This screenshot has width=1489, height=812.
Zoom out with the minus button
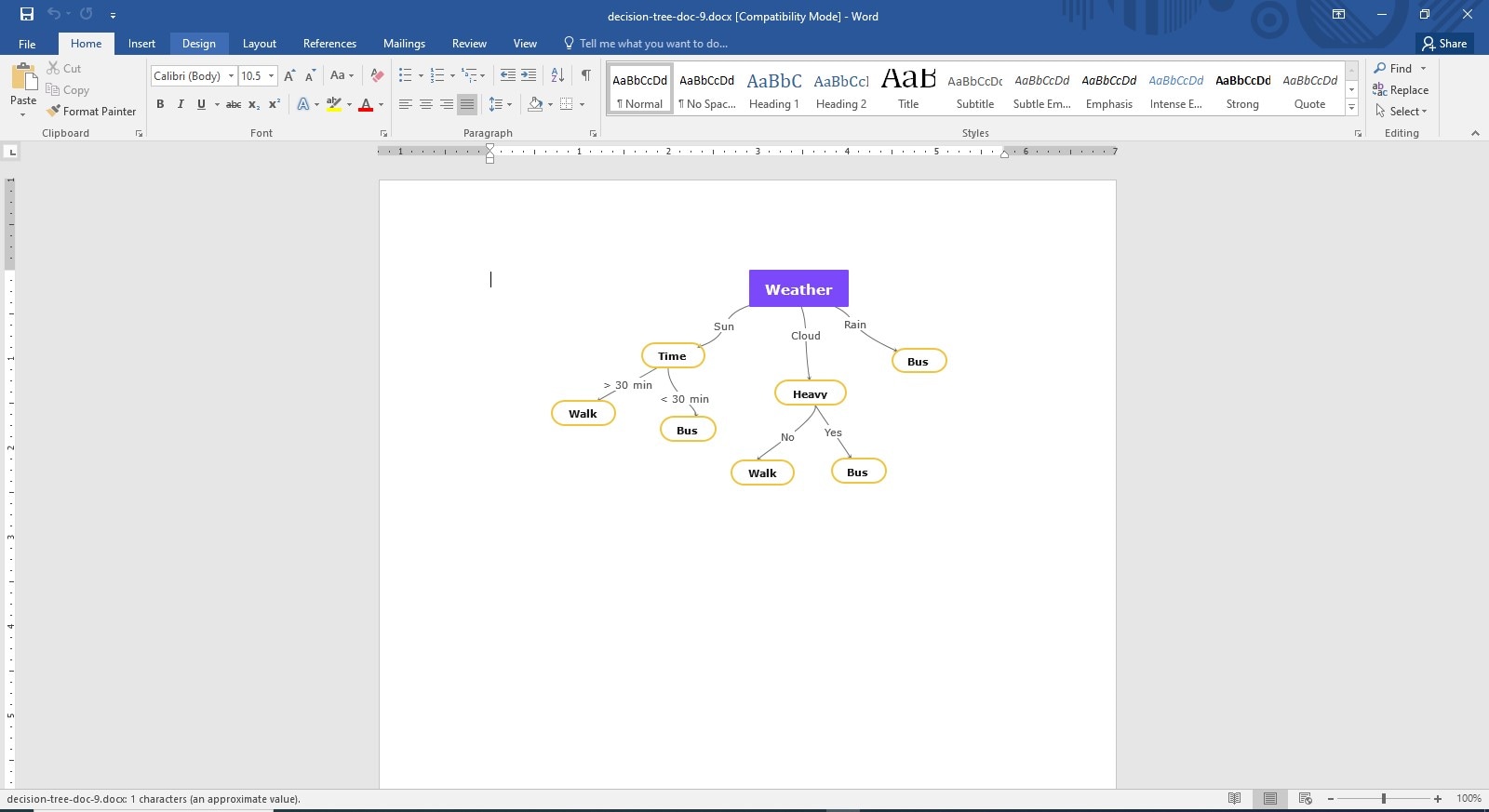pos(1331,798)
